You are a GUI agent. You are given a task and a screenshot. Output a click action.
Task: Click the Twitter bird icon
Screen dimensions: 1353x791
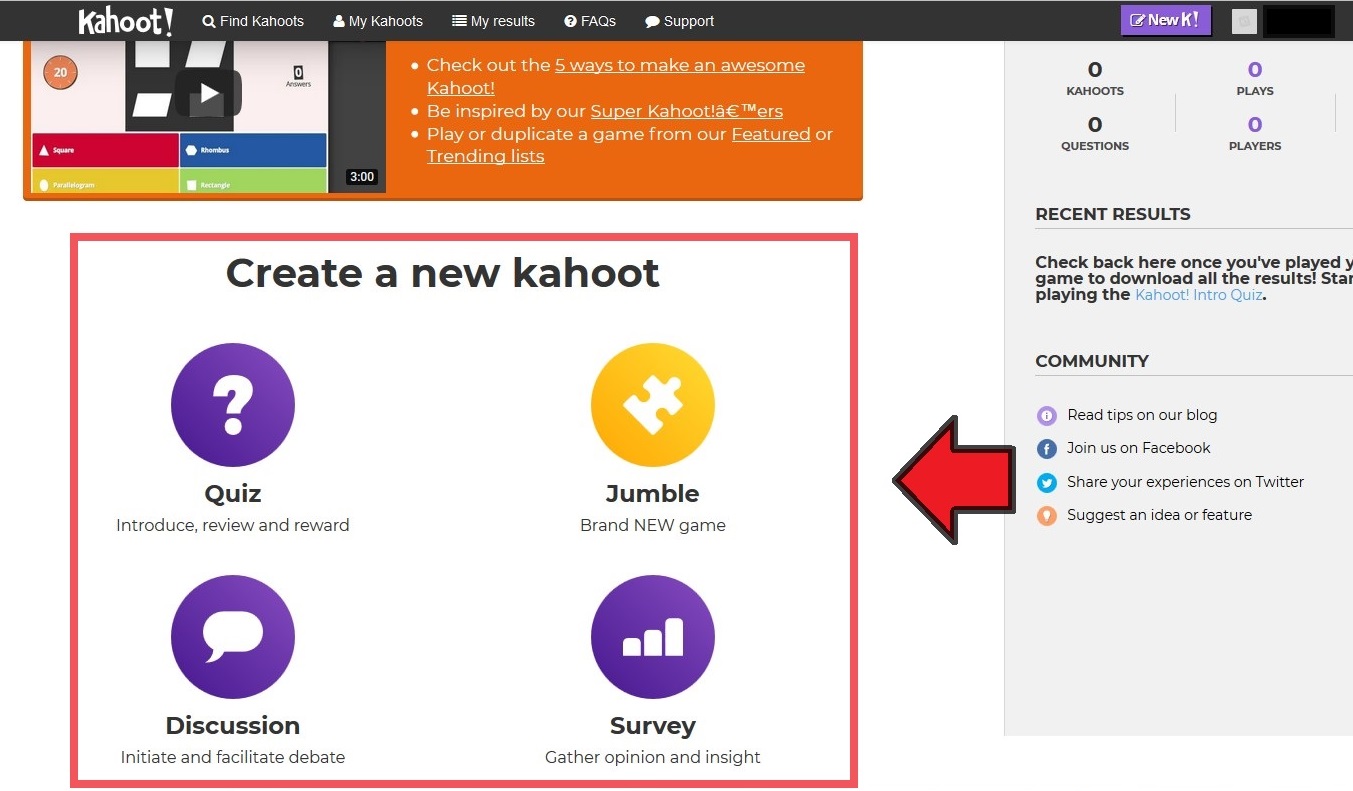1046,483
